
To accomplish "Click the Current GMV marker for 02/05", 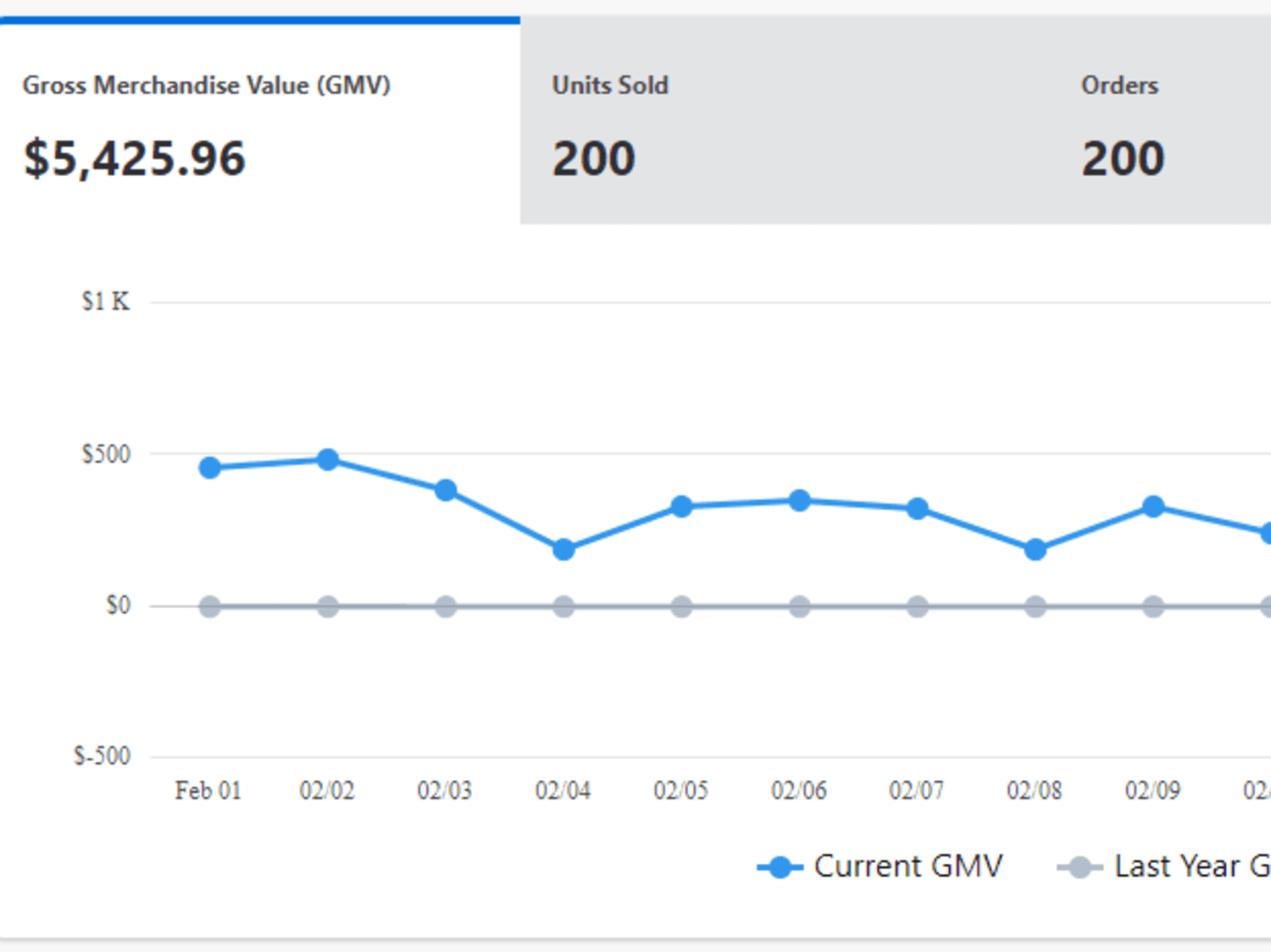I will (x=681, y=507).
